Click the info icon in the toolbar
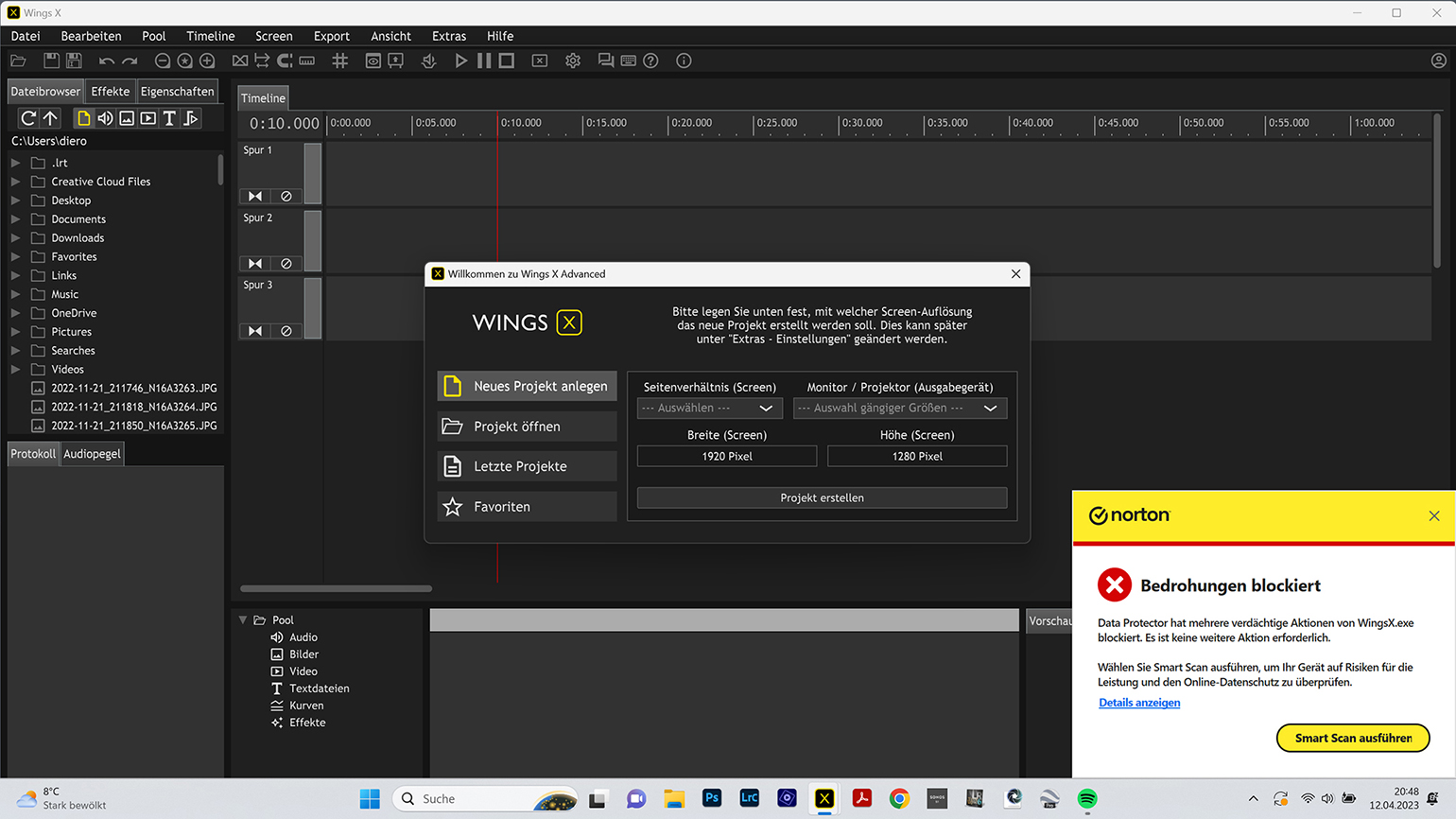Screen dimensions: 1456x819 pos(684,61)
